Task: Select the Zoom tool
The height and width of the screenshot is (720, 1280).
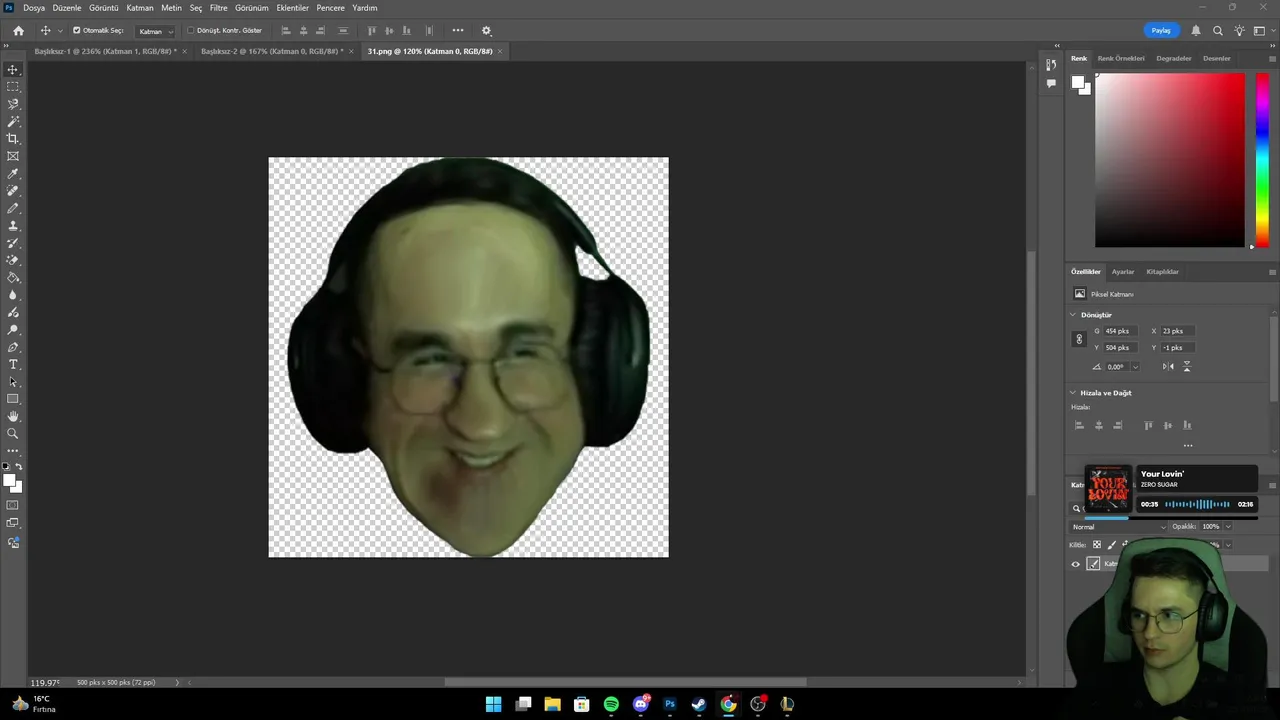Action: [x=13, y=434]
